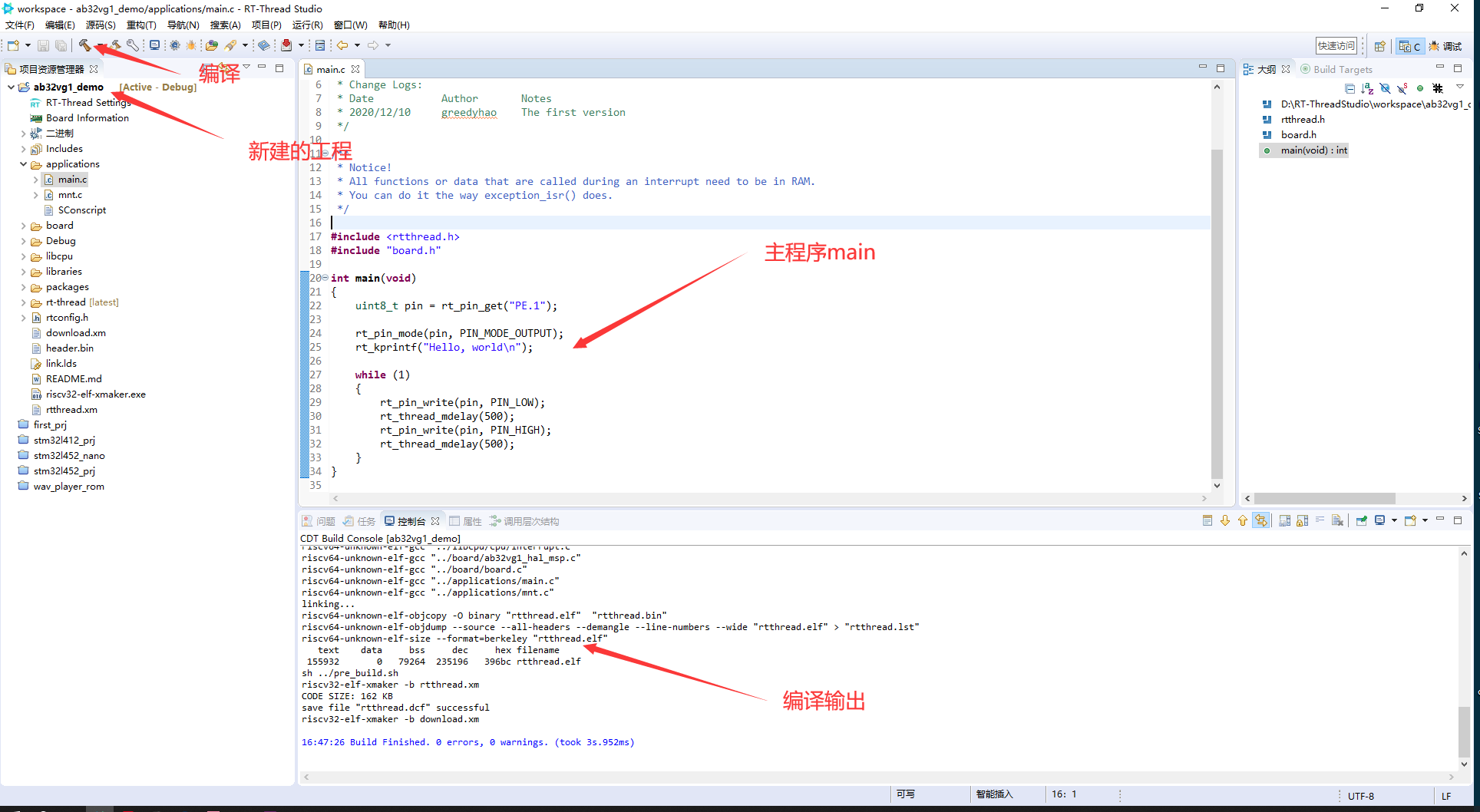Click the Open Perspective icon

(x=1379, y=46)
